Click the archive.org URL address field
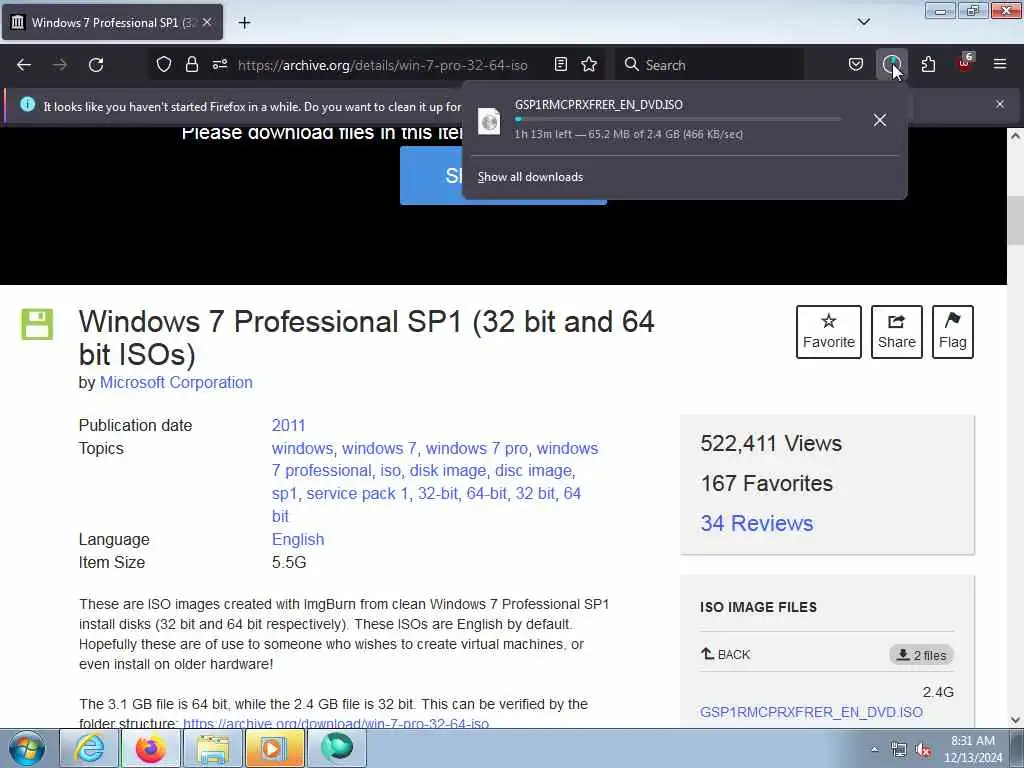This screenshot has height=768, width=1024. [x=383, y=65]
